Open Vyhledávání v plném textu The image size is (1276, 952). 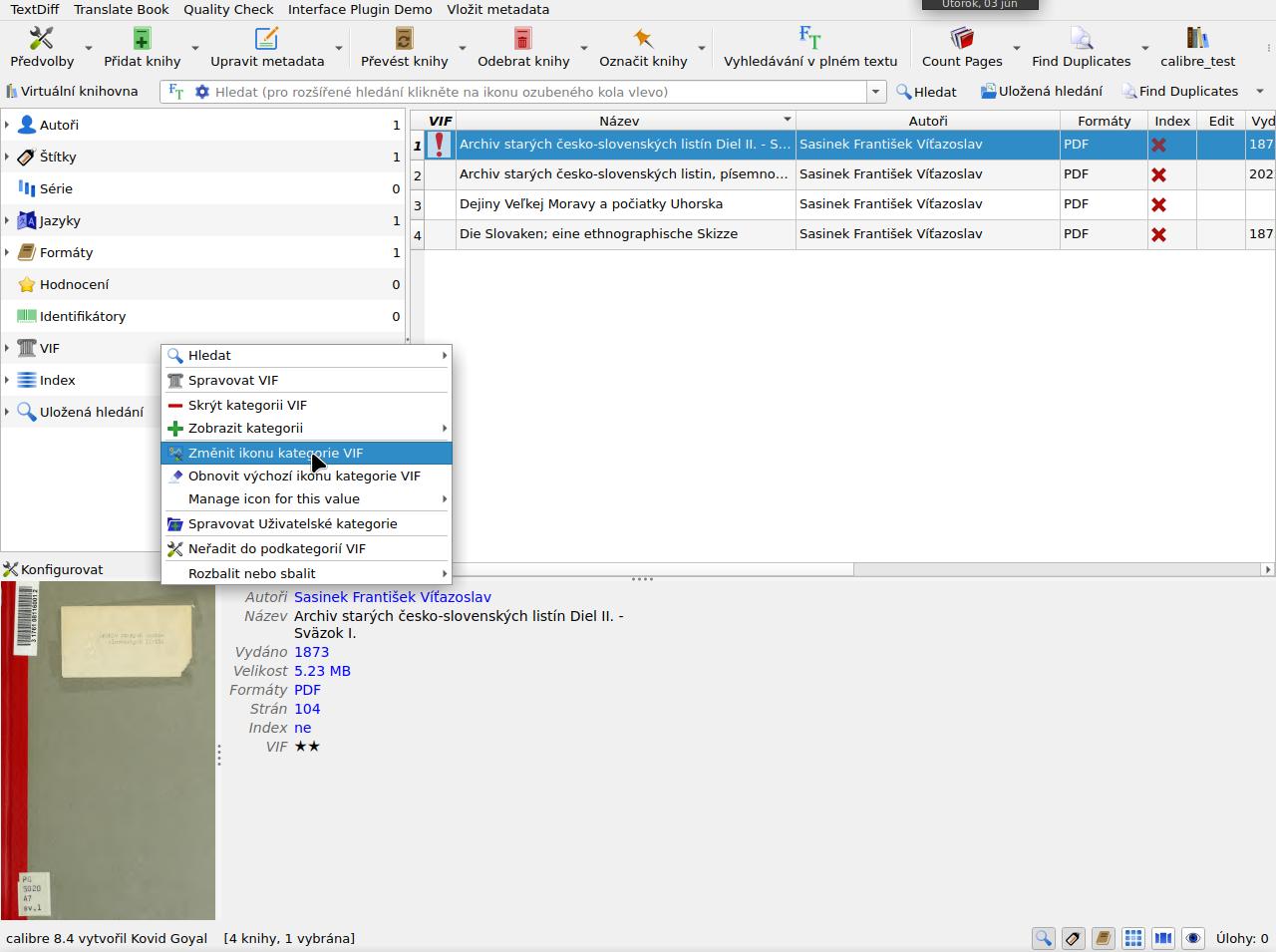point(810,47)
